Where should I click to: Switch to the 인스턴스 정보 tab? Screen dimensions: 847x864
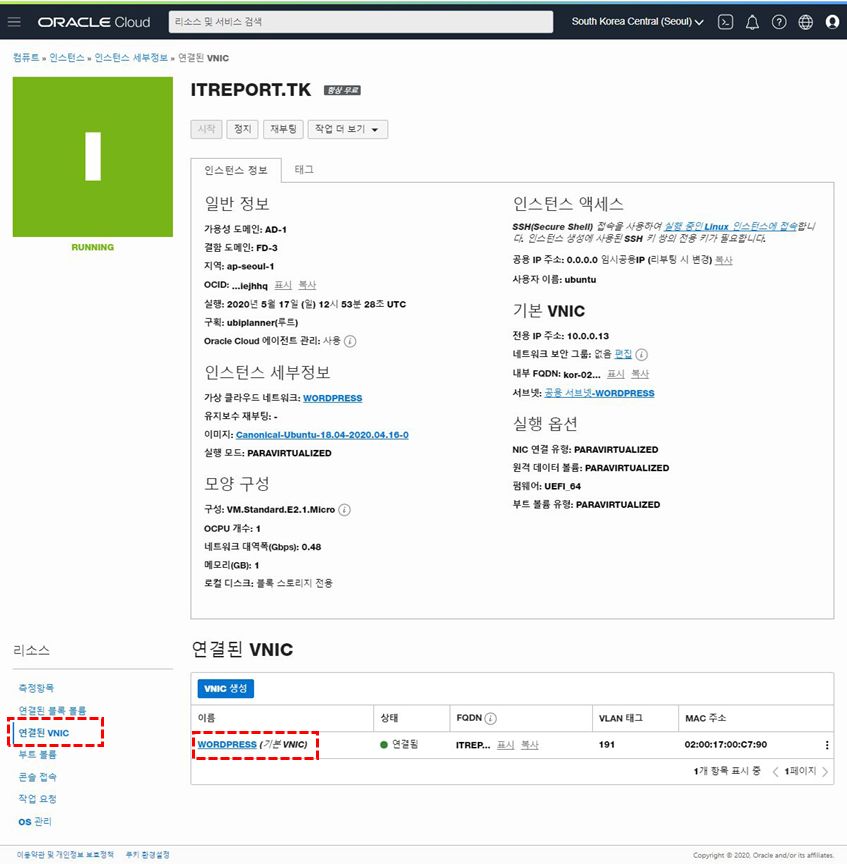[236, 170]
